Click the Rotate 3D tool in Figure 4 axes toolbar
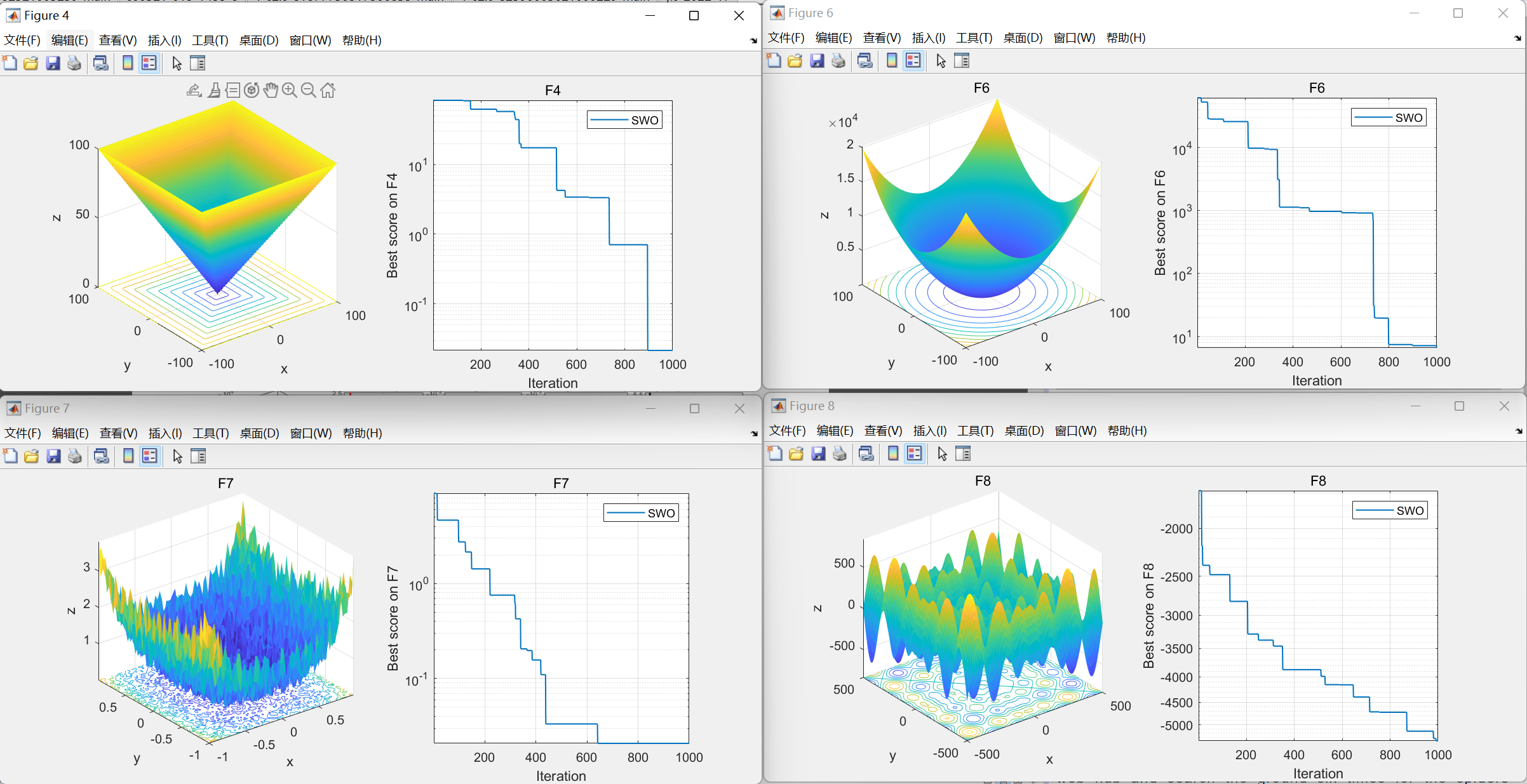This screenshot has width=1527, height=784. tap(252, 90)
